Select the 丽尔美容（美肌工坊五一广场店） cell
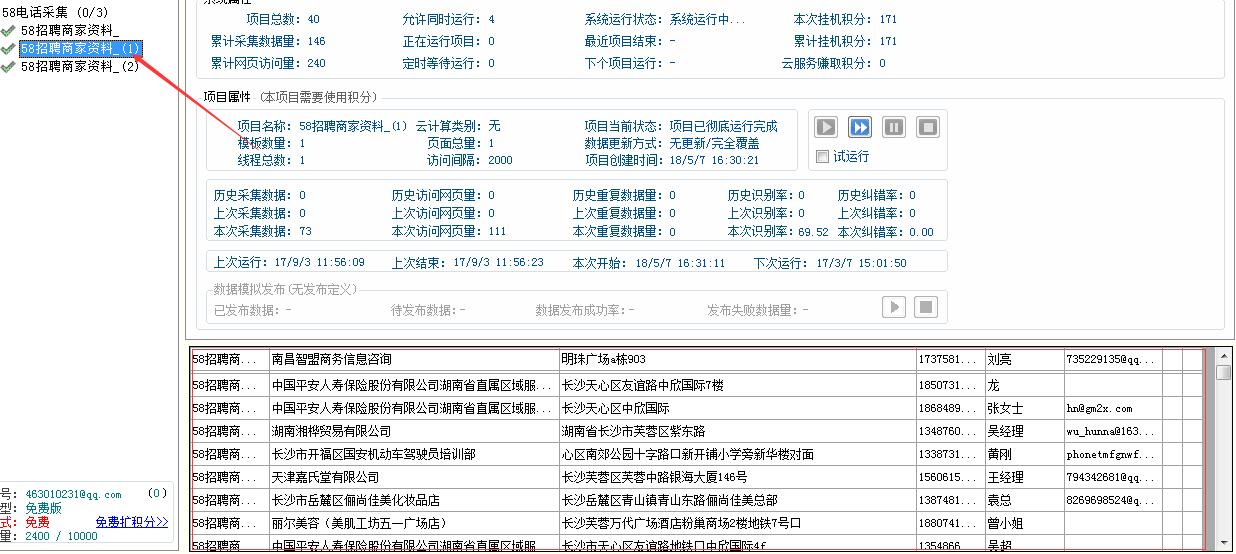 click(x=414, y=523)
